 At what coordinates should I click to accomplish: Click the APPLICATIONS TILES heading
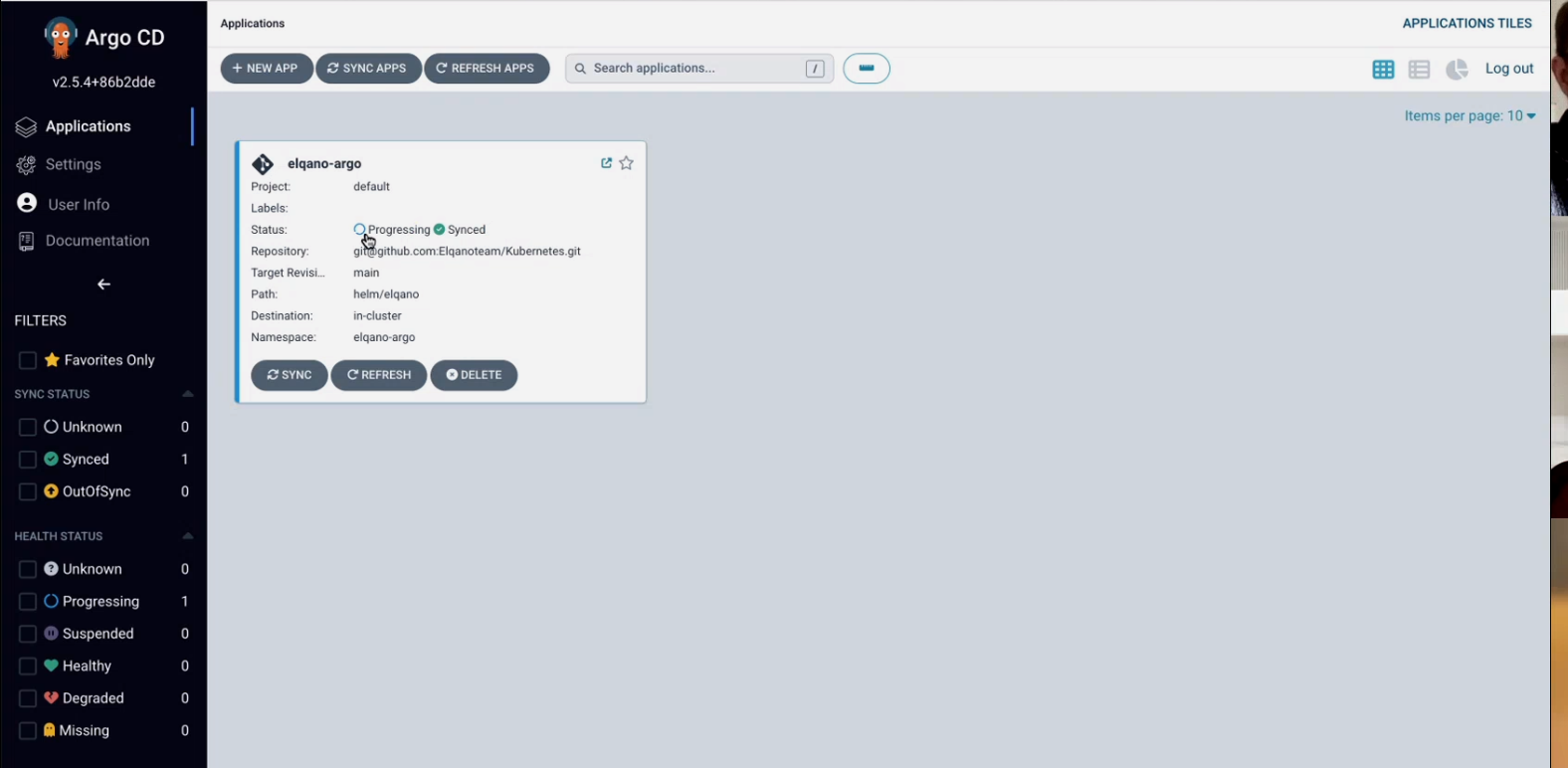coord(1468,23)
